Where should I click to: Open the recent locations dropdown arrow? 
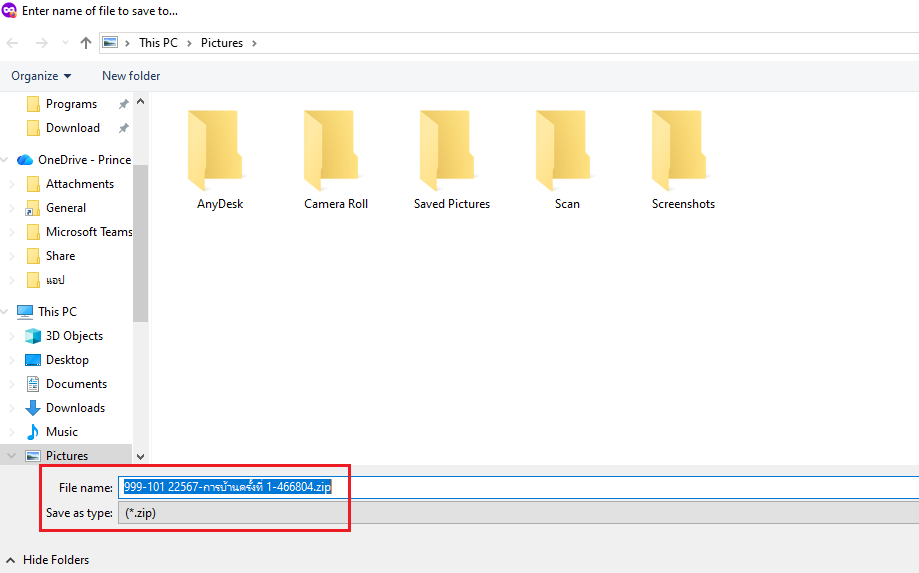65,43
